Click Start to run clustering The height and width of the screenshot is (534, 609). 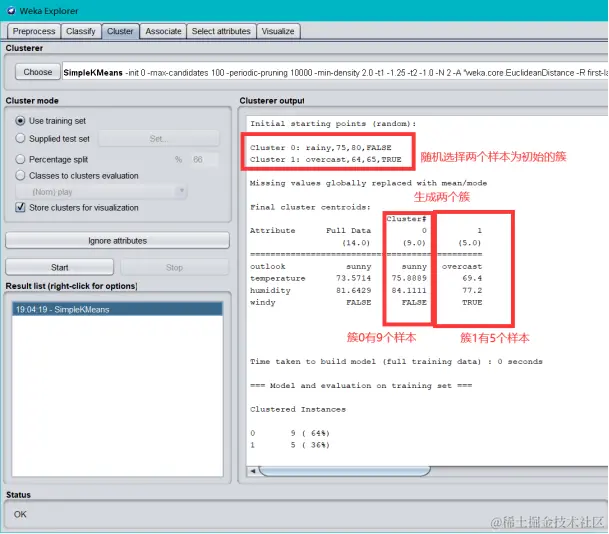pyautogui.click(x=59, y=267)
